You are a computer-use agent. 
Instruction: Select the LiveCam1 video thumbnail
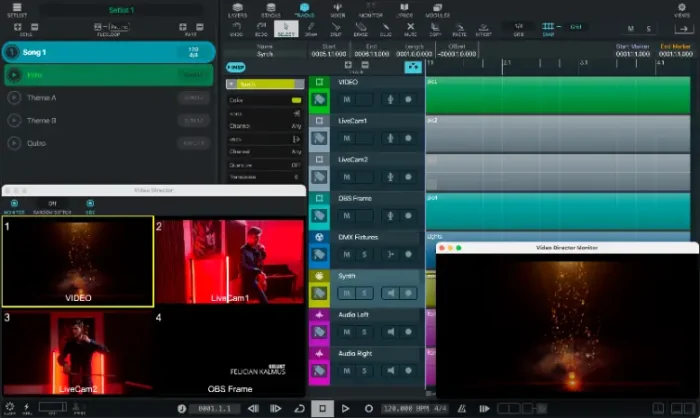pyautogui.click(x=230, y=262)
